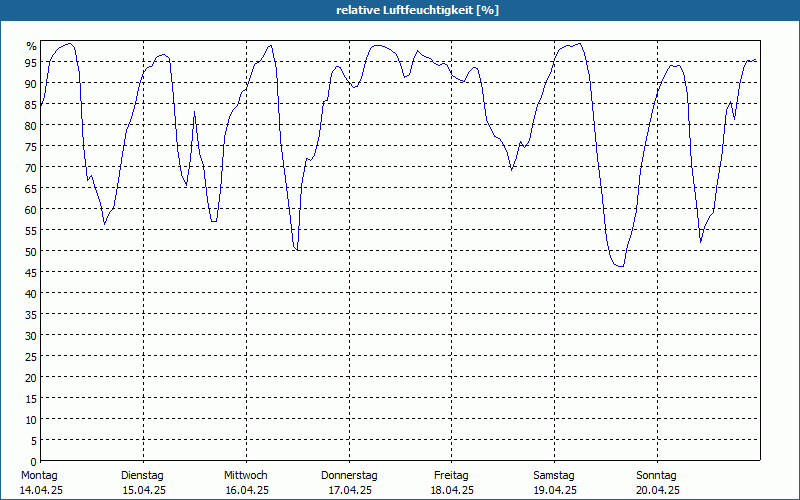Click the Wednesday humidity minimum at 50%
This screenshot has height=500, width=800.
click(x=297, y=249)
